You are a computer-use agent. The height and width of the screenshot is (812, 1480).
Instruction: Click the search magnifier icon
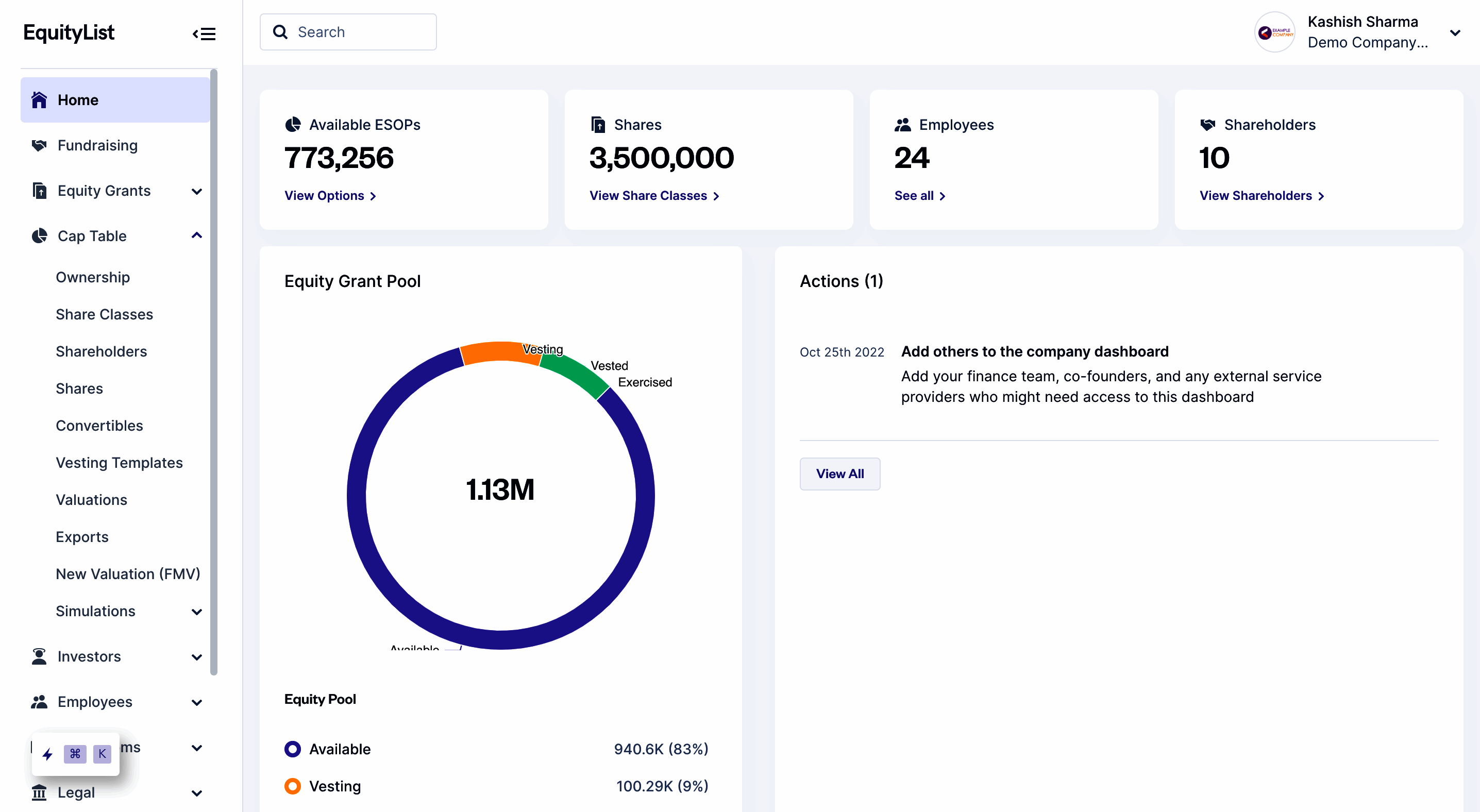[x=280, y=31]
